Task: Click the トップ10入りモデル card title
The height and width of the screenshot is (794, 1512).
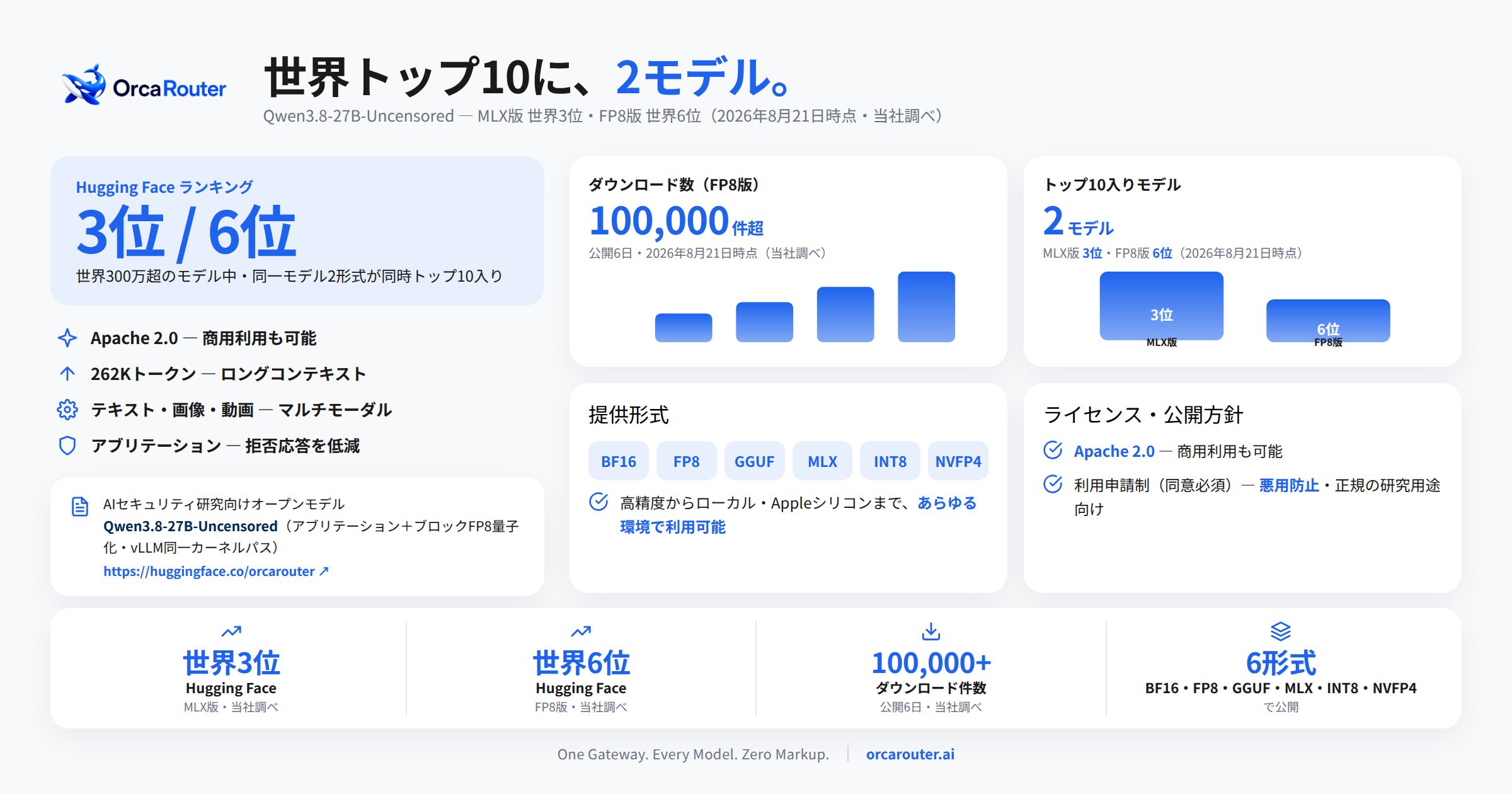Action: 1112,185
